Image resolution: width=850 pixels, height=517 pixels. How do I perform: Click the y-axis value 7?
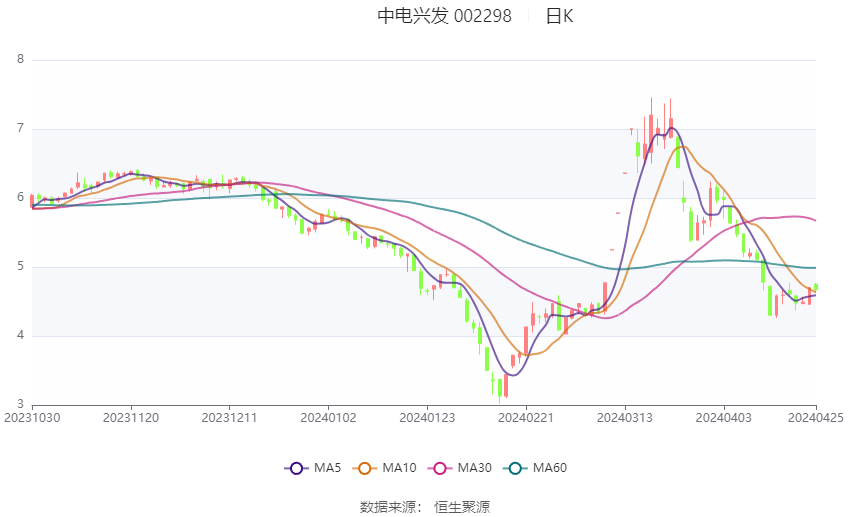point(21,128)
